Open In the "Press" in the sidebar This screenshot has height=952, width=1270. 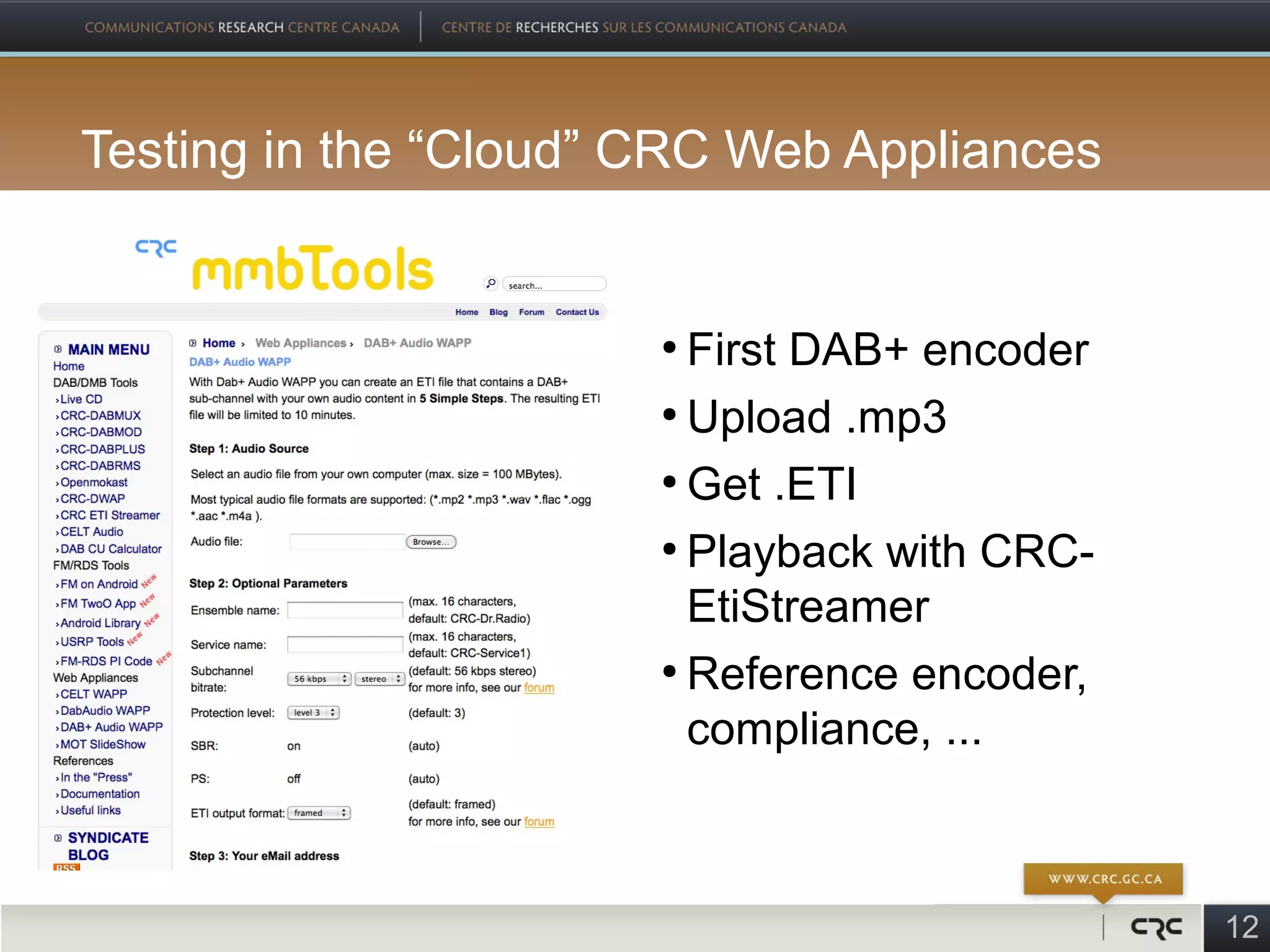pyautogui.click(x=95, y=777)
